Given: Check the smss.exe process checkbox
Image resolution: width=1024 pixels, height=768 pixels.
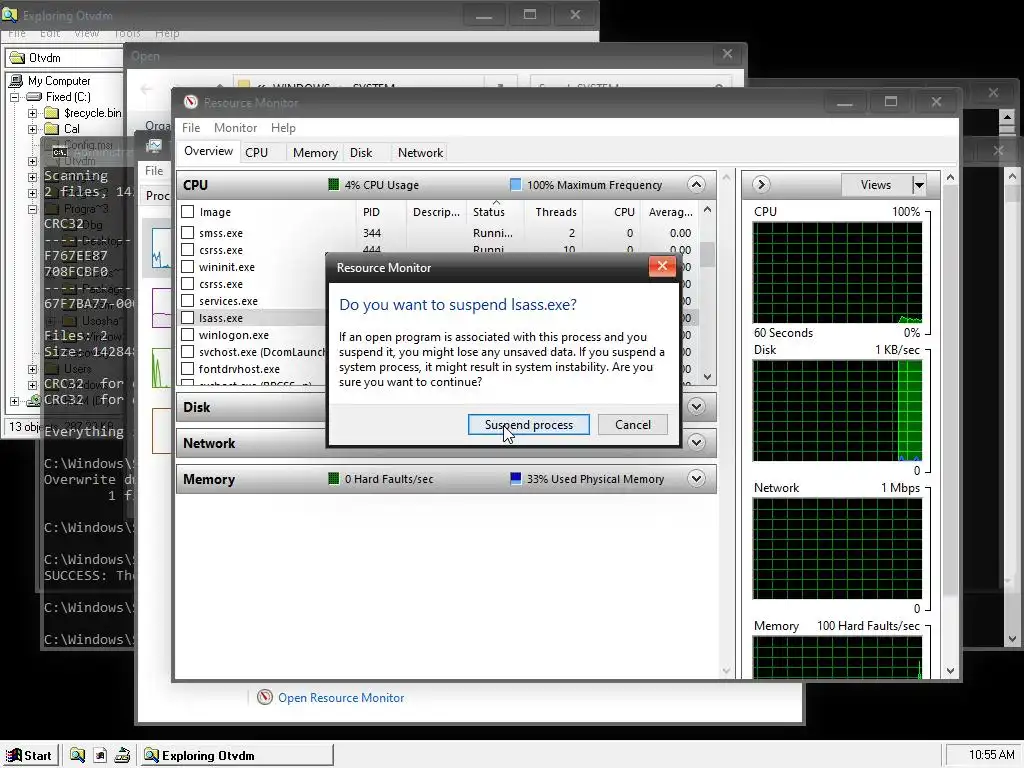Looking at the screenshot, I should point(187,232).
